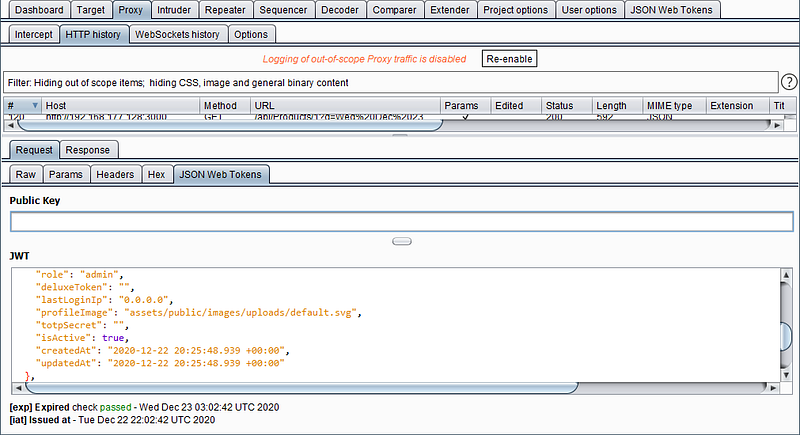Switch to the Target tab
The height and width of the screenshot is (435, 800).
(x=90, y=10)
